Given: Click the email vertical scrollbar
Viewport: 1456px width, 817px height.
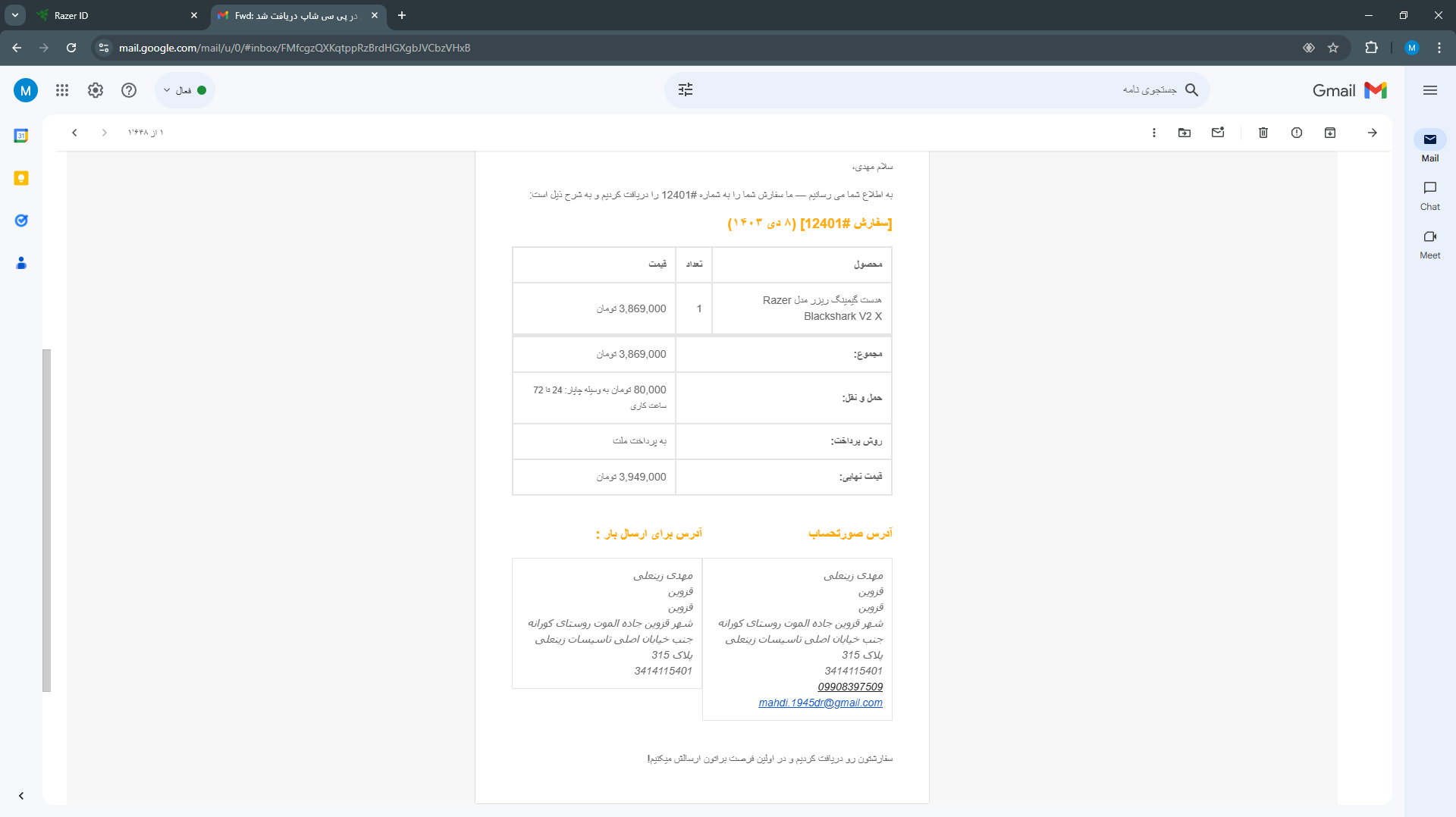Looking at the screenshot, I should tap(46, 520).
